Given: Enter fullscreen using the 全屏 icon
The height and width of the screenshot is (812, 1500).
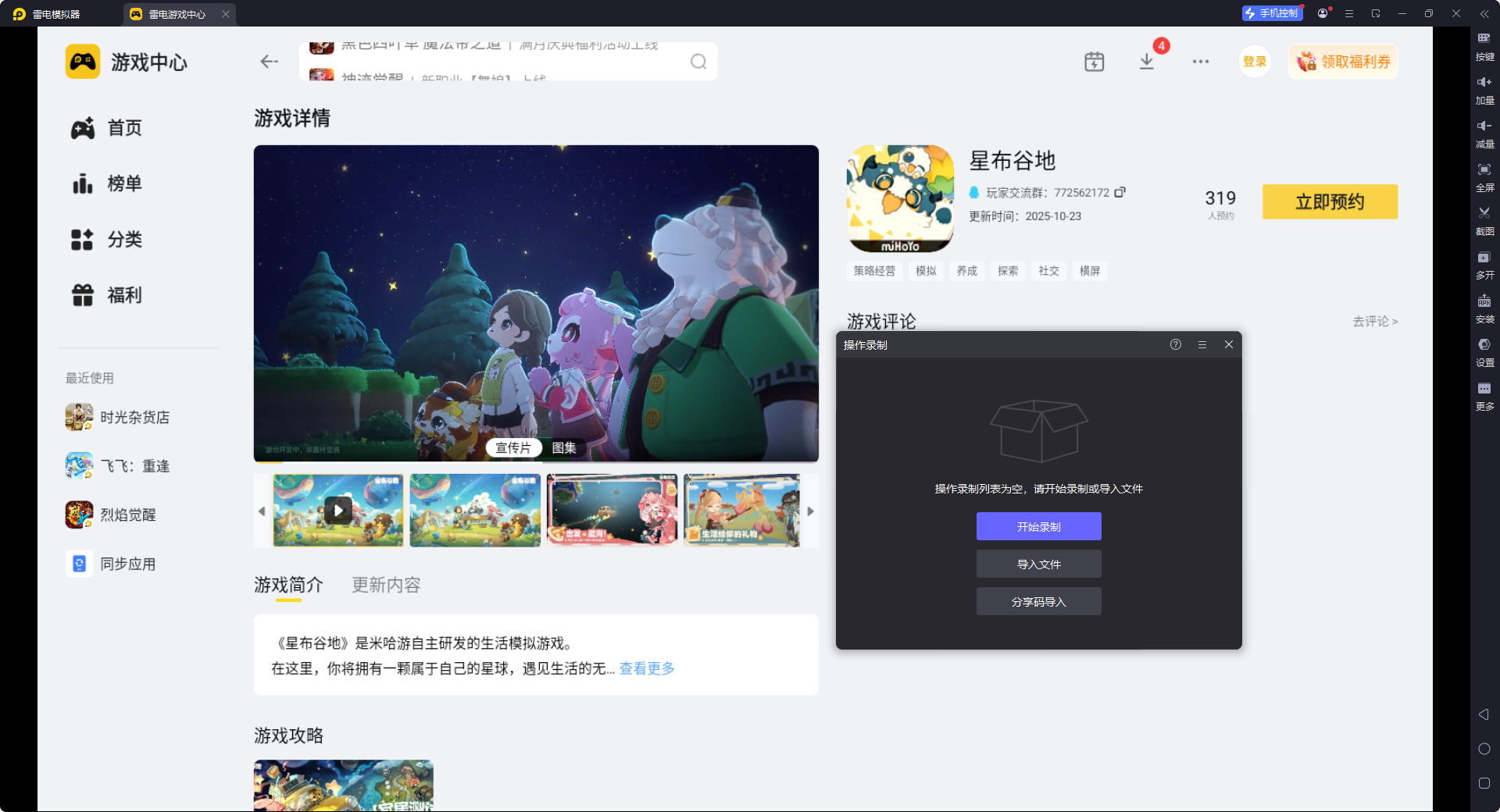Looking at the screenshot, I should [x=1484, y=176].
